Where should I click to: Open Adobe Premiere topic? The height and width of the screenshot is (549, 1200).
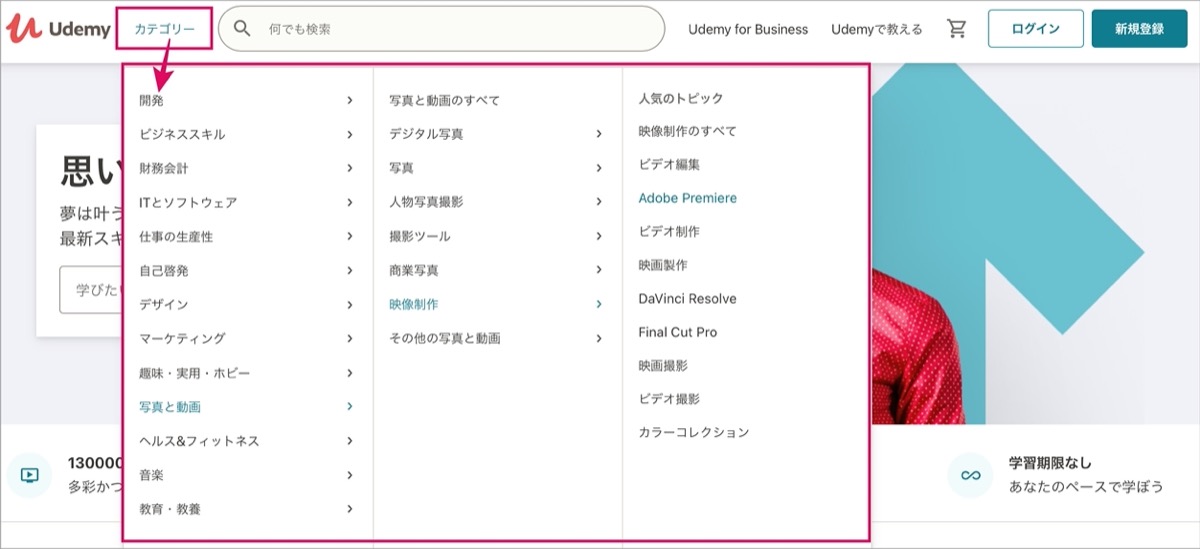pos(688,198)
